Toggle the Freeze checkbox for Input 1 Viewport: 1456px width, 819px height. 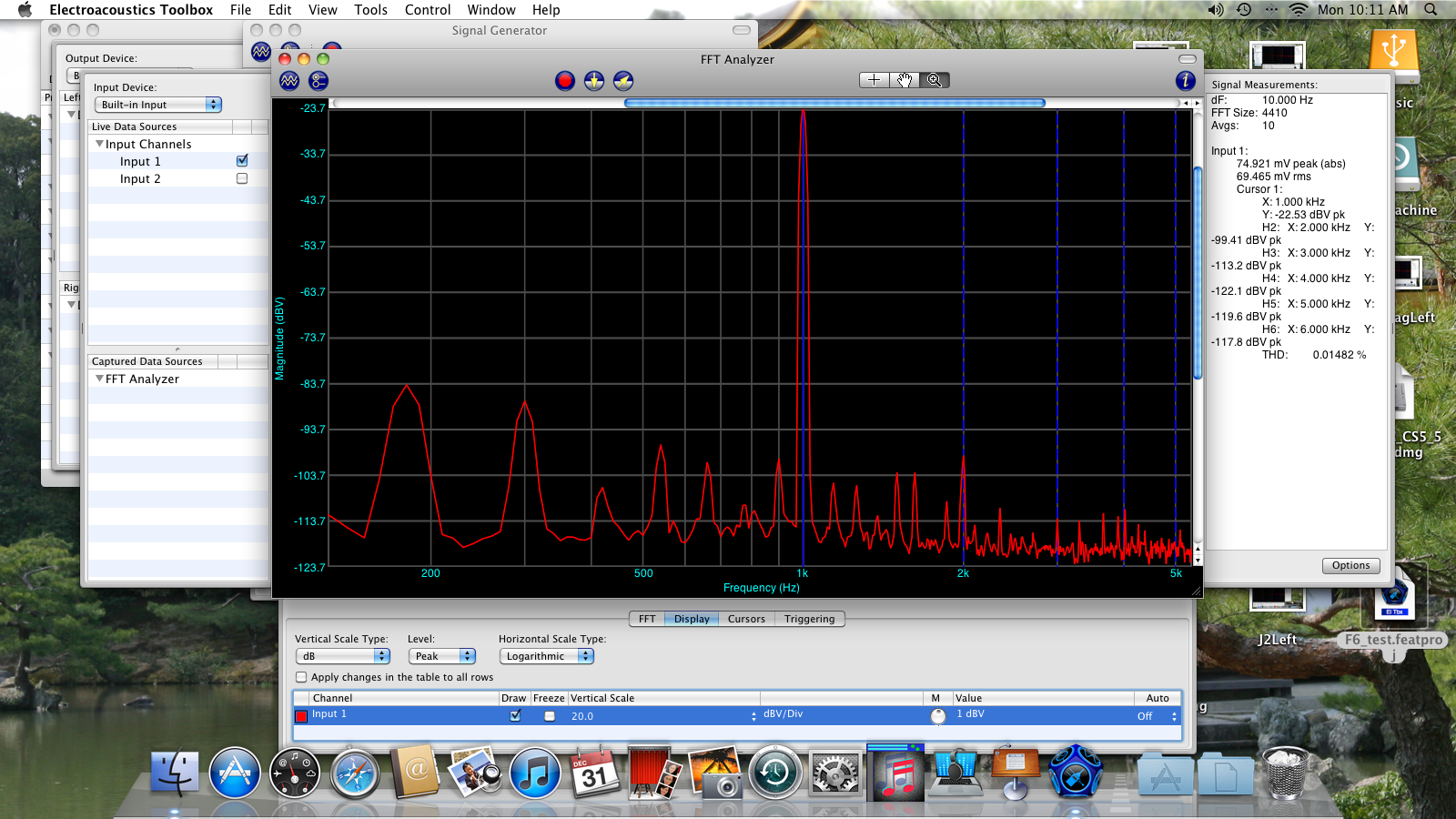pyautogui.click(x=549, y=716)
